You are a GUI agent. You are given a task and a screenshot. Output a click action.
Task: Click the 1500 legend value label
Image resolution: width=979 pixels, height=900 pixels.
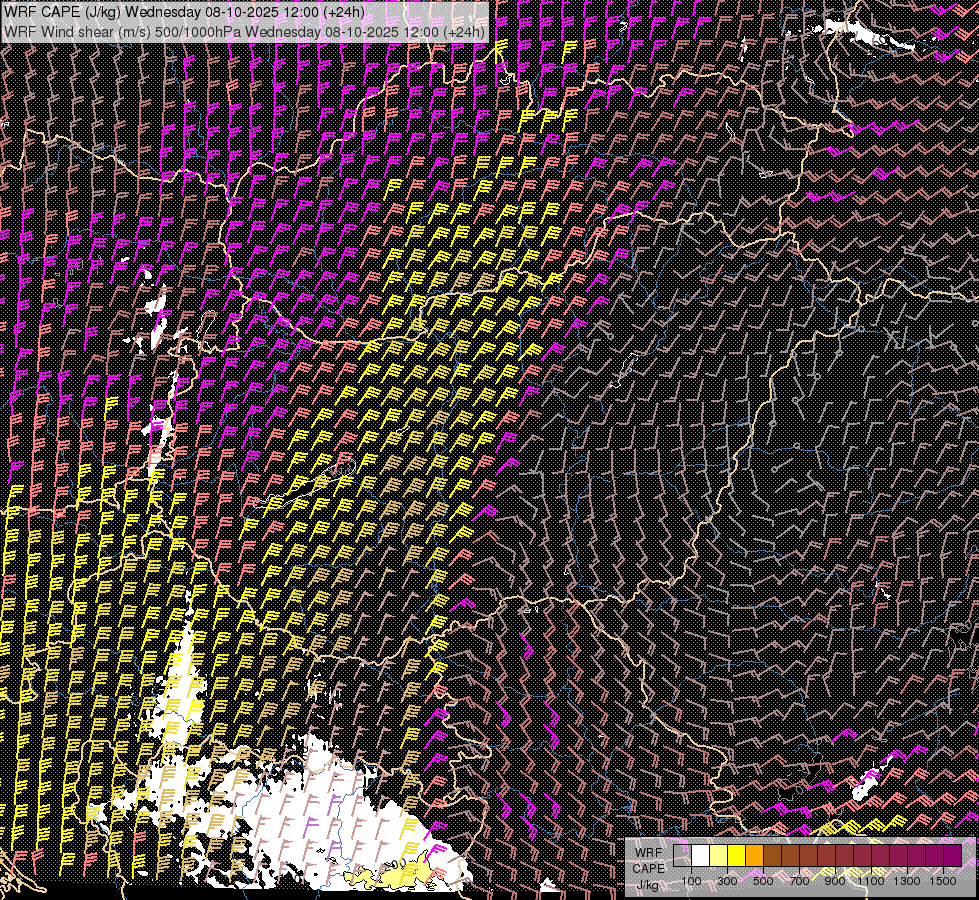click(942, 881)
